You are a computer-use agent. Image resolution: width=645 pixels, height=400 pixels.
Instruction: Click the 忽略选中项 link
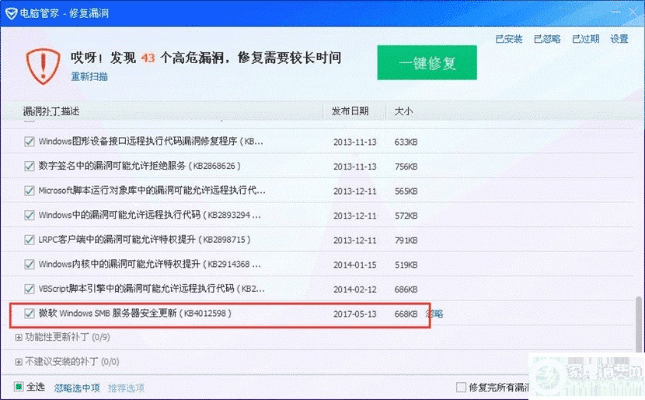(x=77, y=388)
